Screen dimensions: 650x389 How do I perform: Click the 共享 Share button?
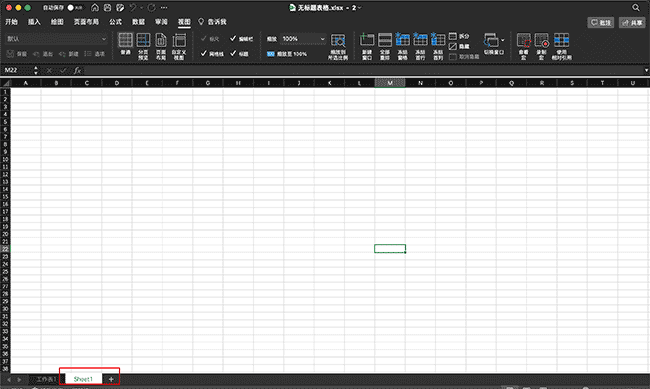click(632, 22)
